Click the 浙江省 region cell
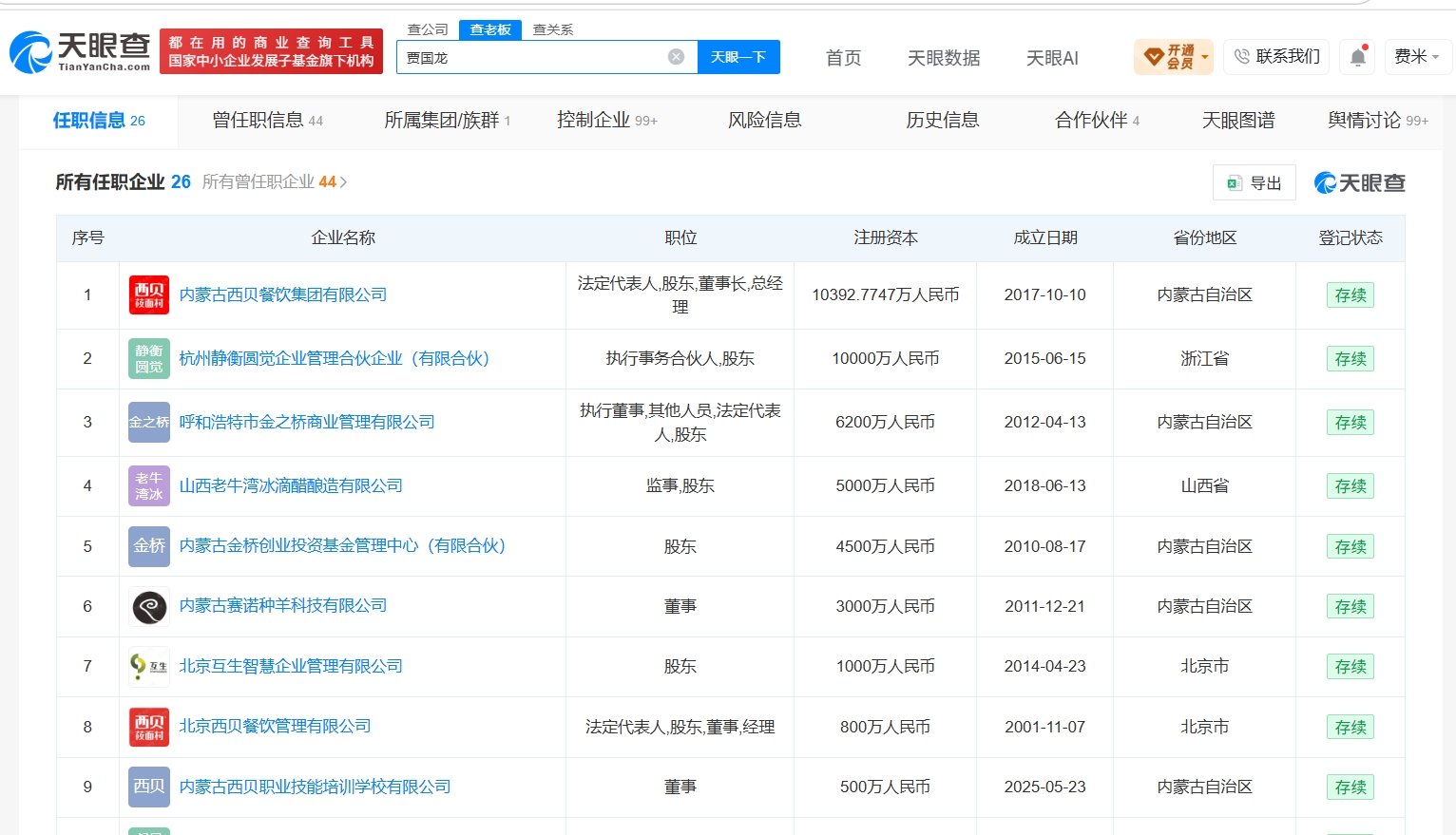Image resolution: width=1456 pixels, height=835 pixels. click(x=1205, y=358)
